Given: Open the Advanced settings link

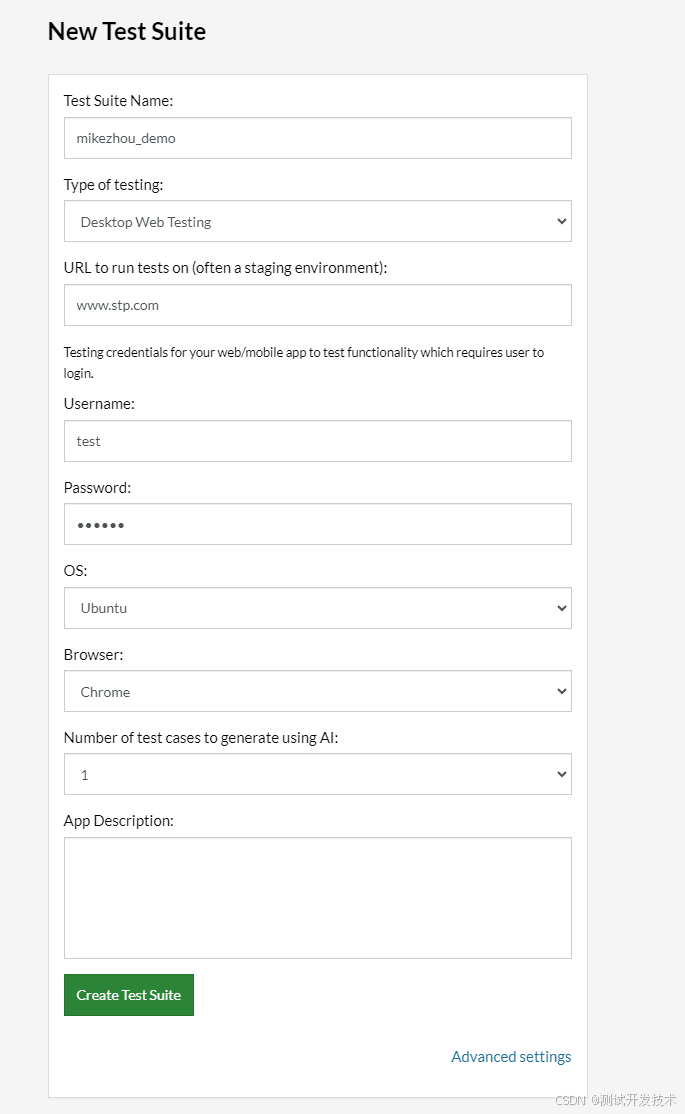Looking at the screenshot, I should pos(511,1056).
